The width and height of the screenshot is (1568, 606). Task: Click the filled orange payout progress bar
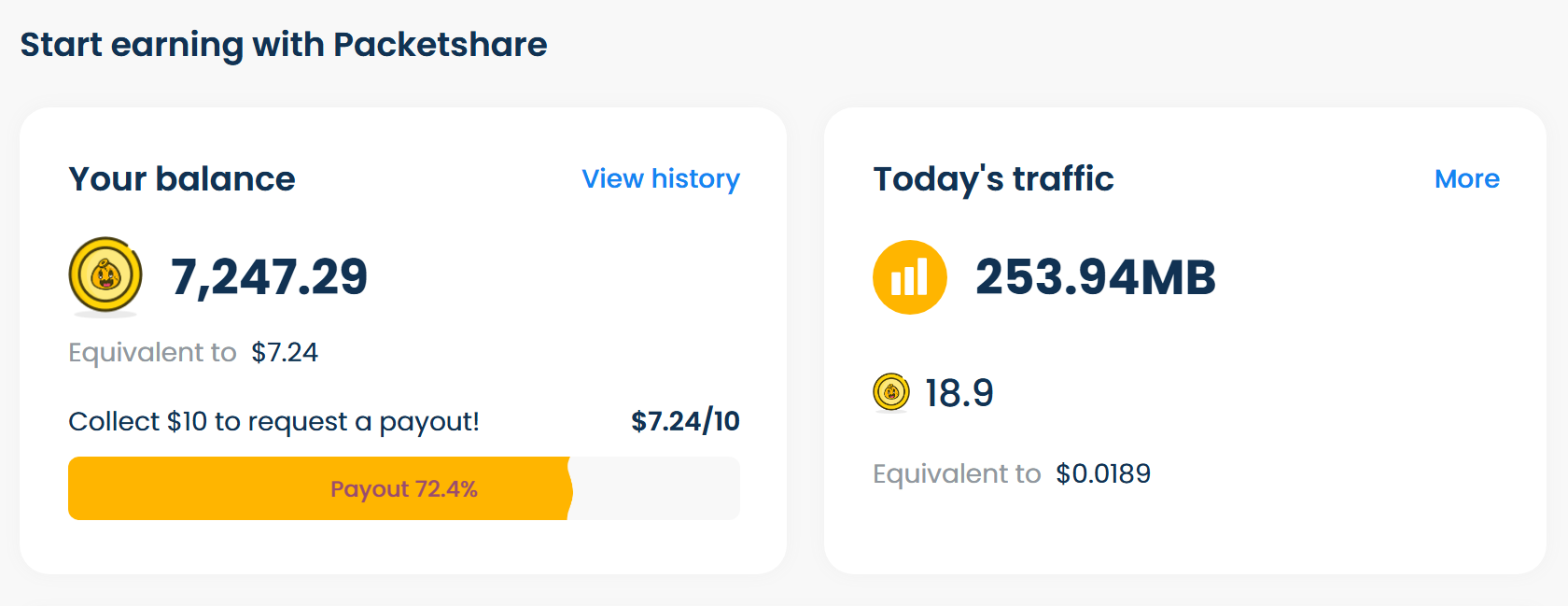205,488
